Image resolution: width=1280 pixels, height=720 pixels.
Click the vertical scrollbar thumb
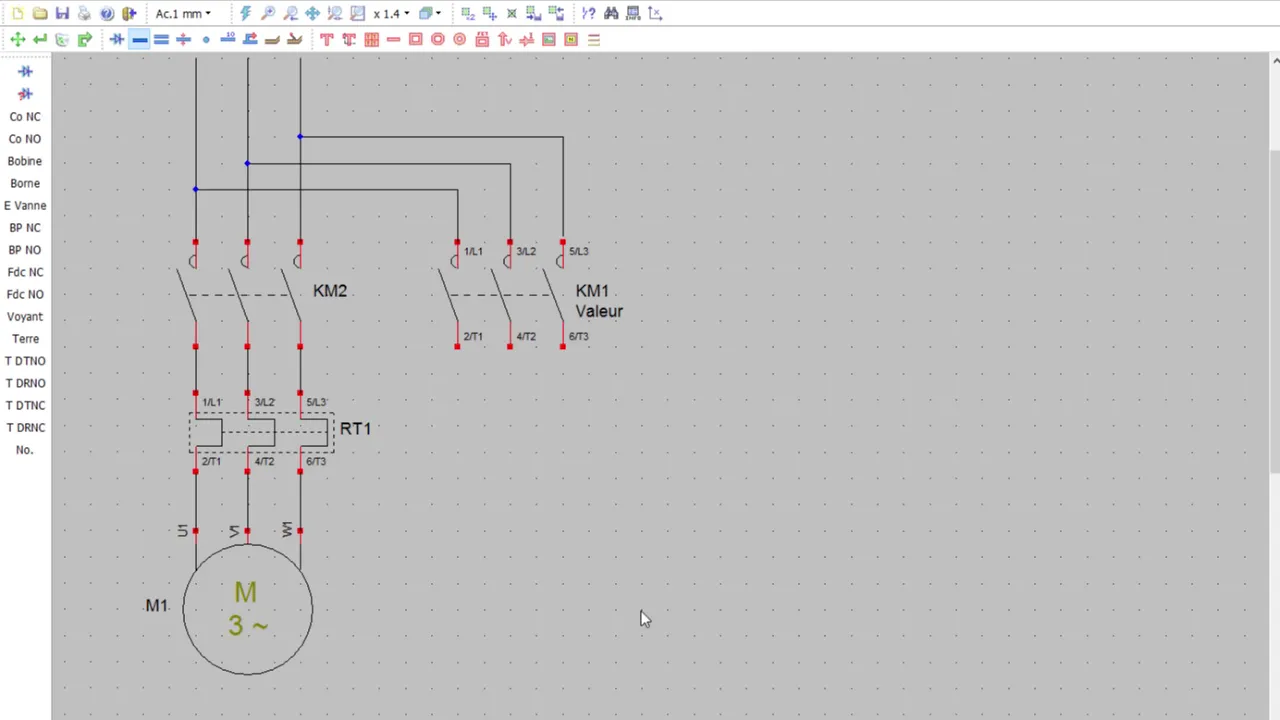[1275, 310]
